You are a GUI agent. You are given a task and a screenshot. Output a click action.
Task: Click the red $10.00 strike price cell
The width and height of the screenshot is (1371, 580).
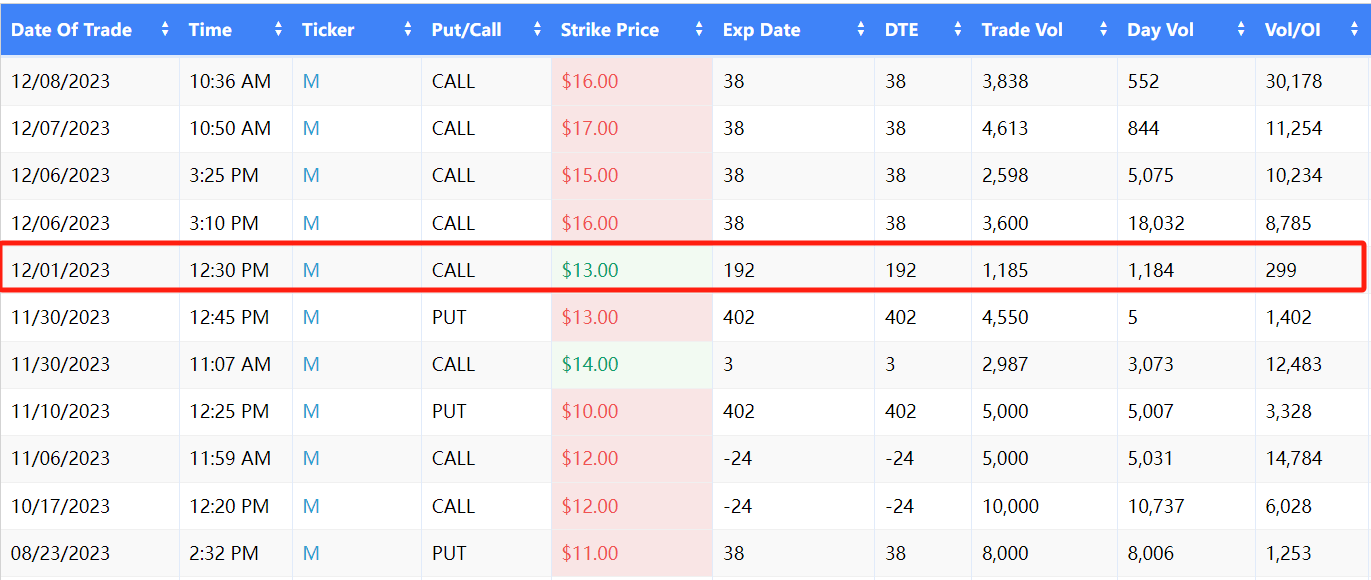coord(590,411)
